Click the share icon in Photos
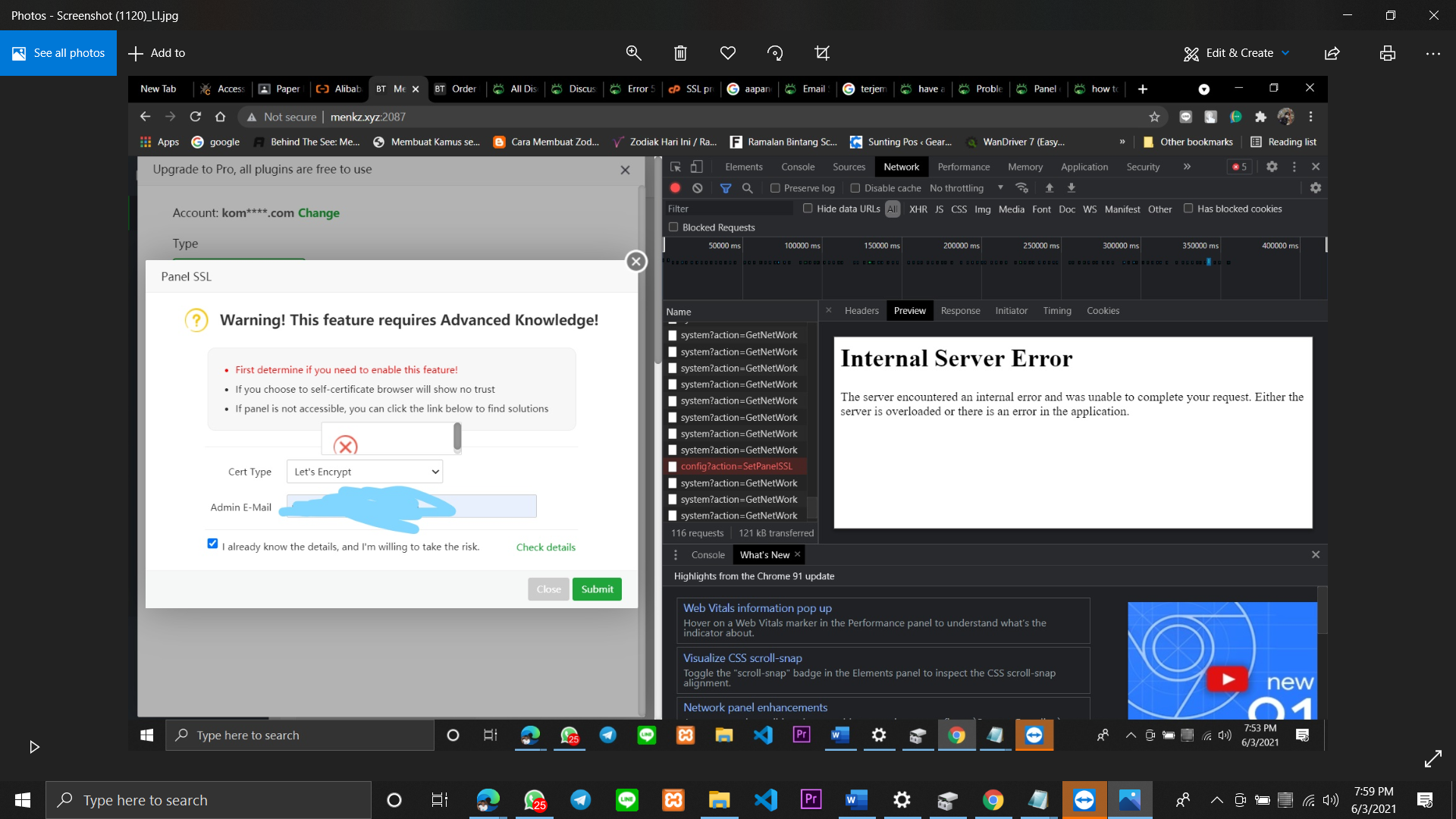1456x819 pixels. pos(1332,53)
